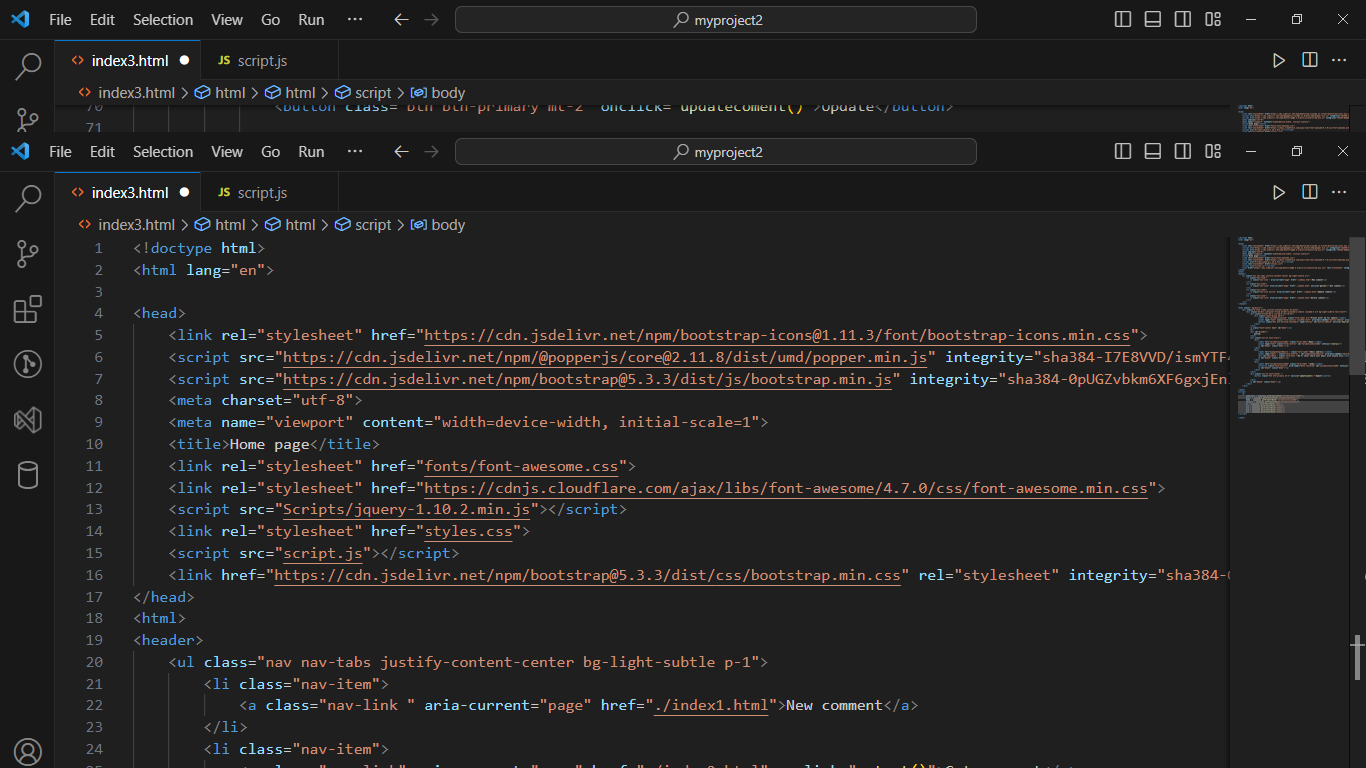Click line number 19 in the gutter

tap(94, 640)
